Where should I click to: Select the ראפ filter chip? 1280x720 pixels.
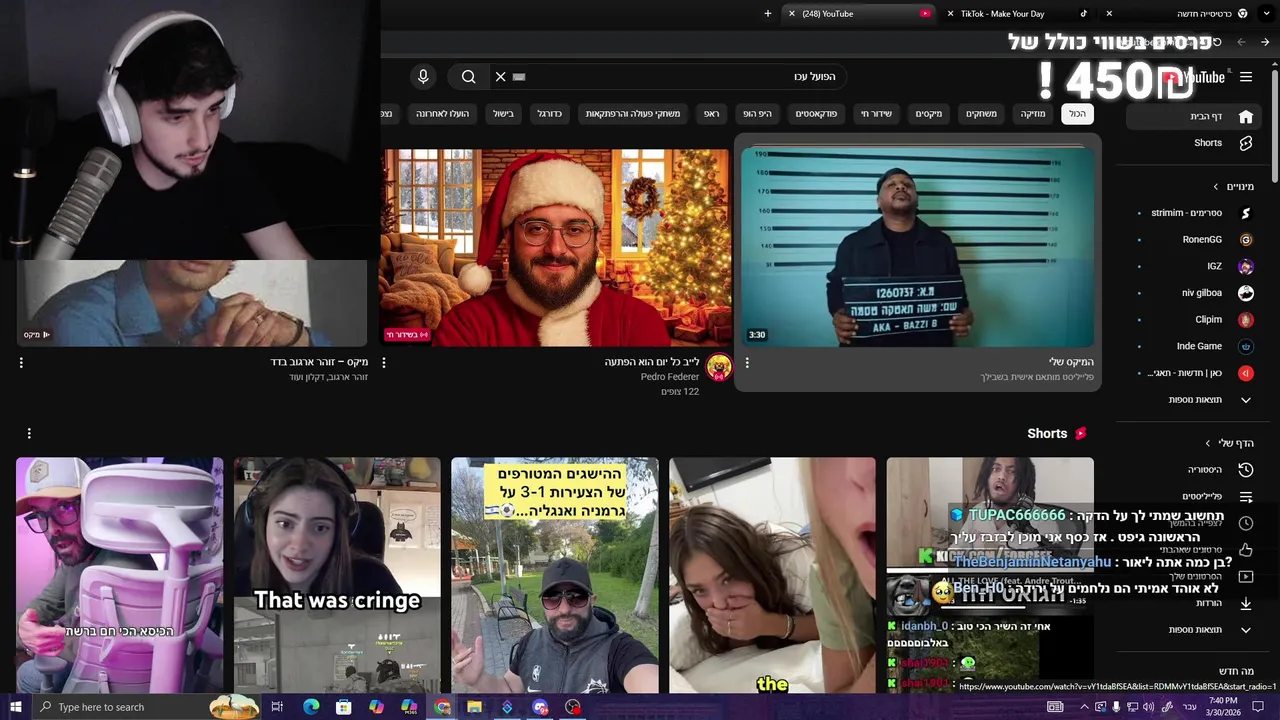(x=712, y=114)
